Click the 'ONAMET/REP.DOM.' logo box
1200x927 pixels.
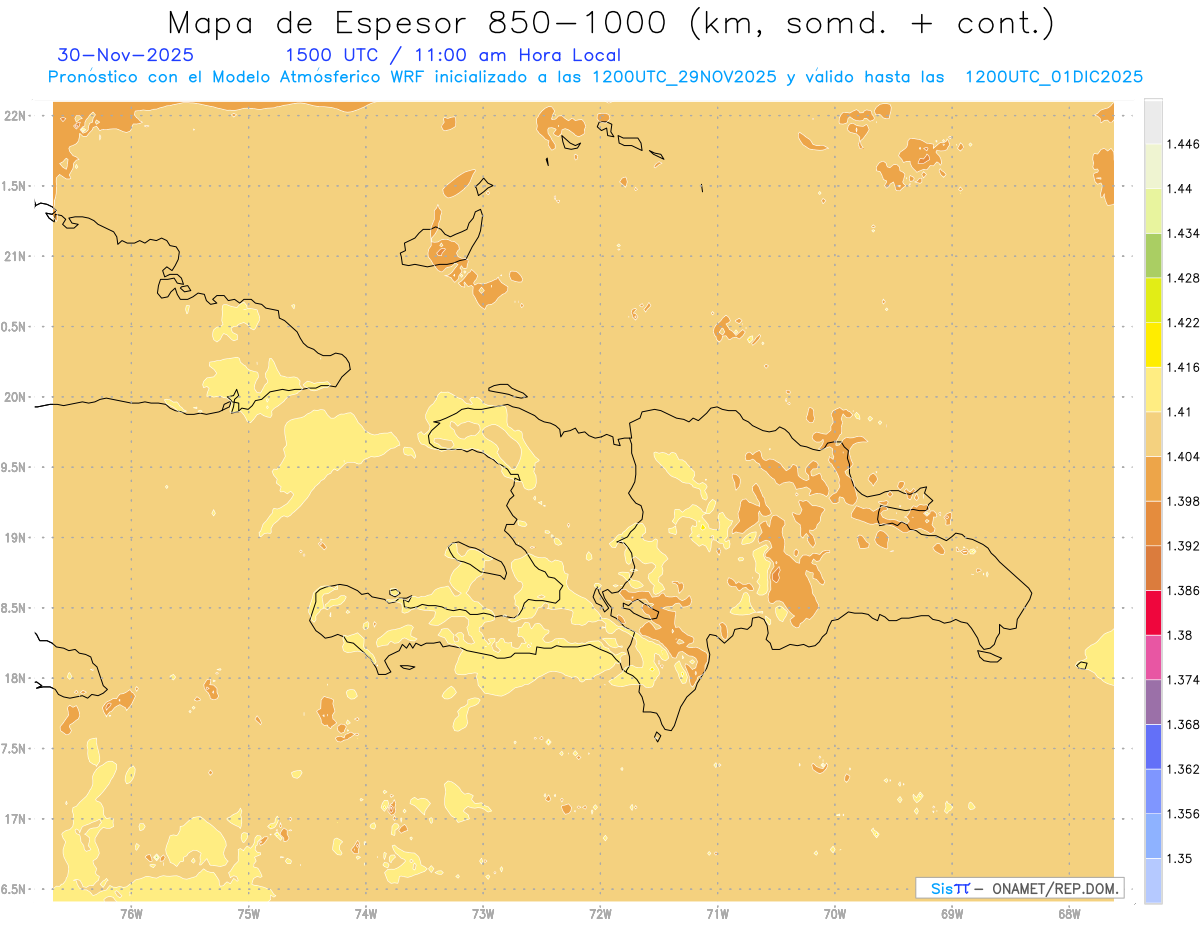click(1020, 888)
